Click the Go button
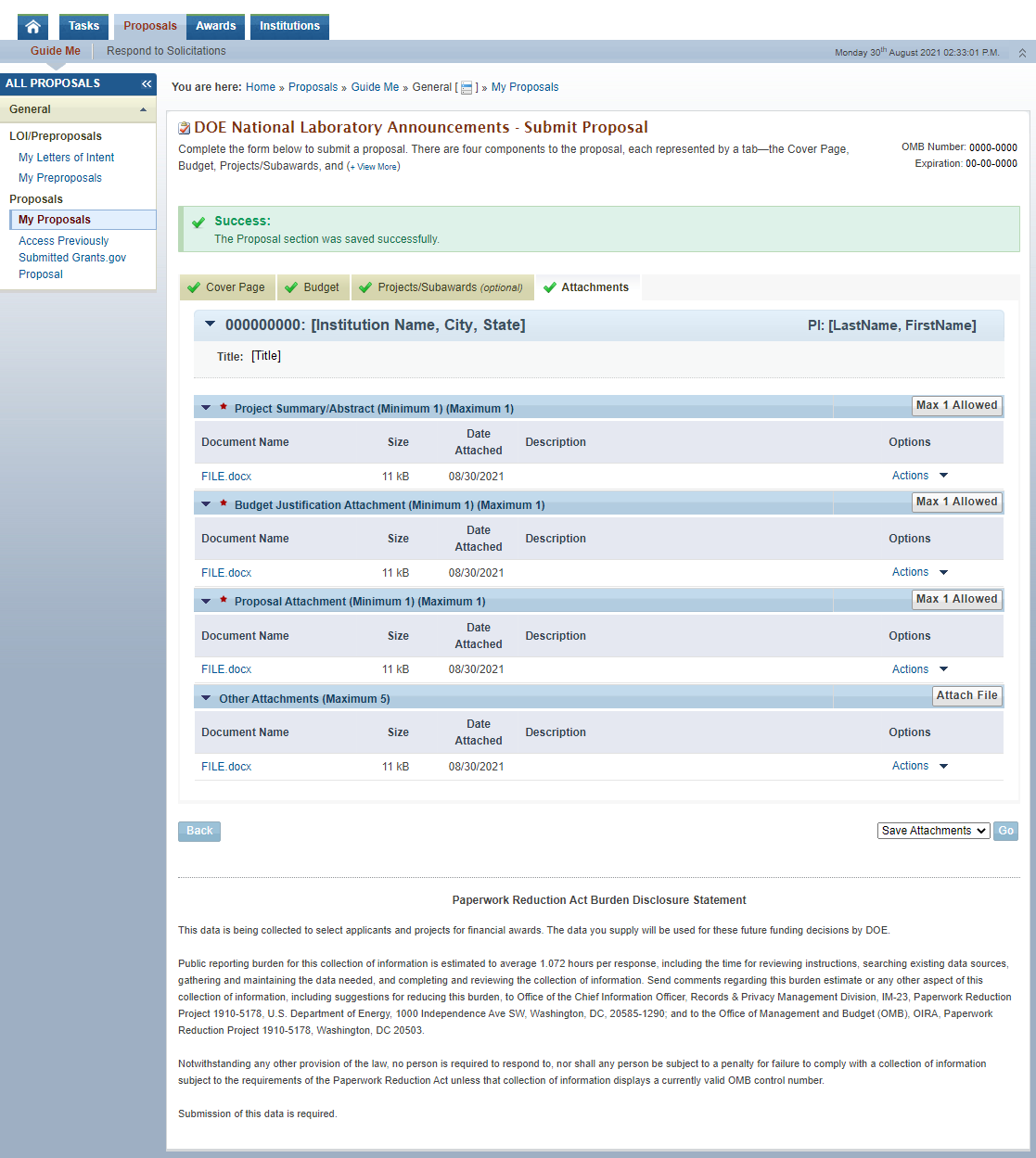Image resolution: width=1036 pixels, height=1158 pixels. [x=1006, y=831]
